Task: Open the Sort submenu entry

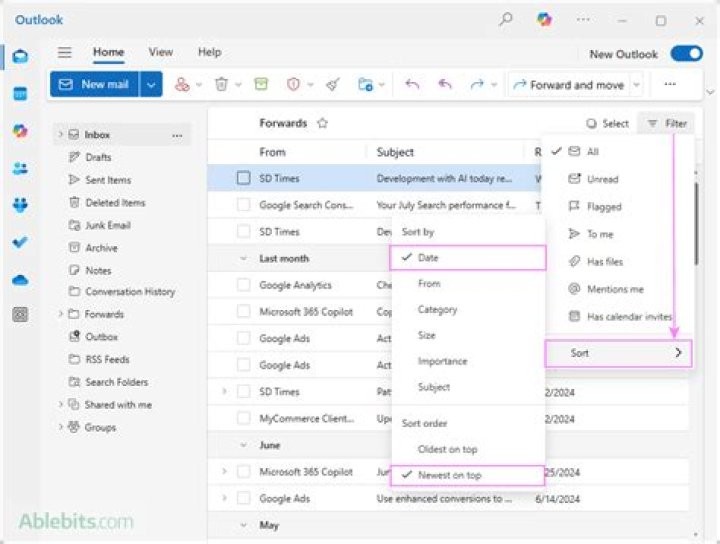Action: pos(618,353)
